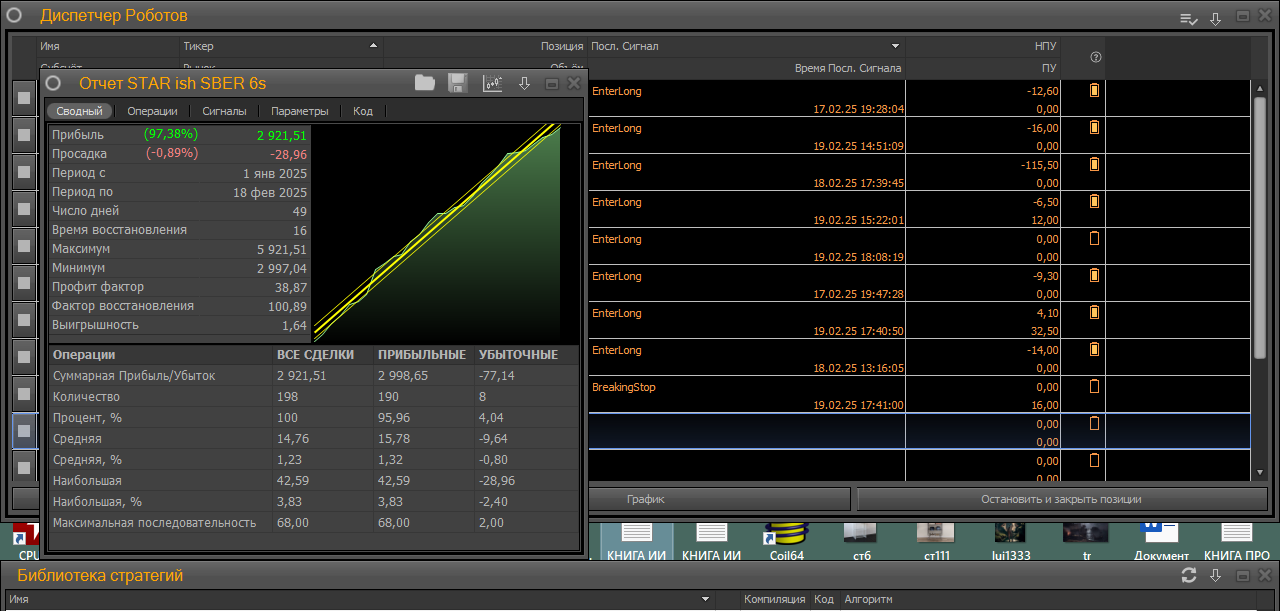Click the refresh icon in Библиотека стратегий

coord(1189,575)
